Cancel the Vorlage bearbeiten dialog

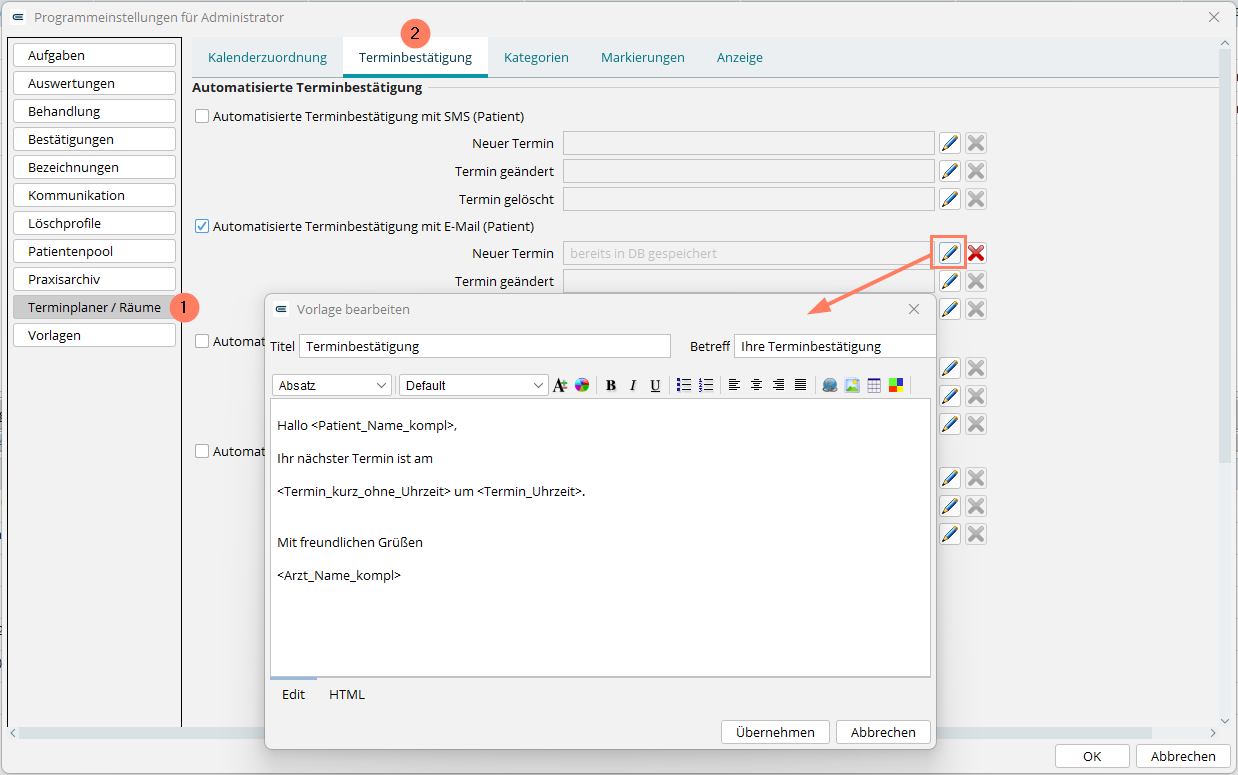[x=883, y=732]
